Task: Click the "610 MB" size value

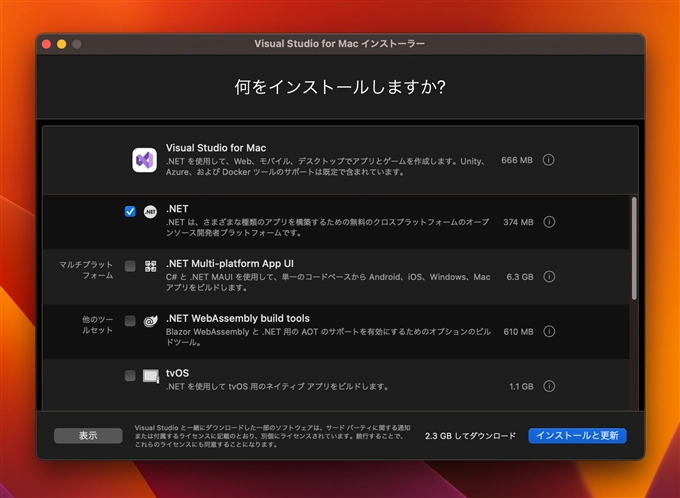Action: click(518, 331)
